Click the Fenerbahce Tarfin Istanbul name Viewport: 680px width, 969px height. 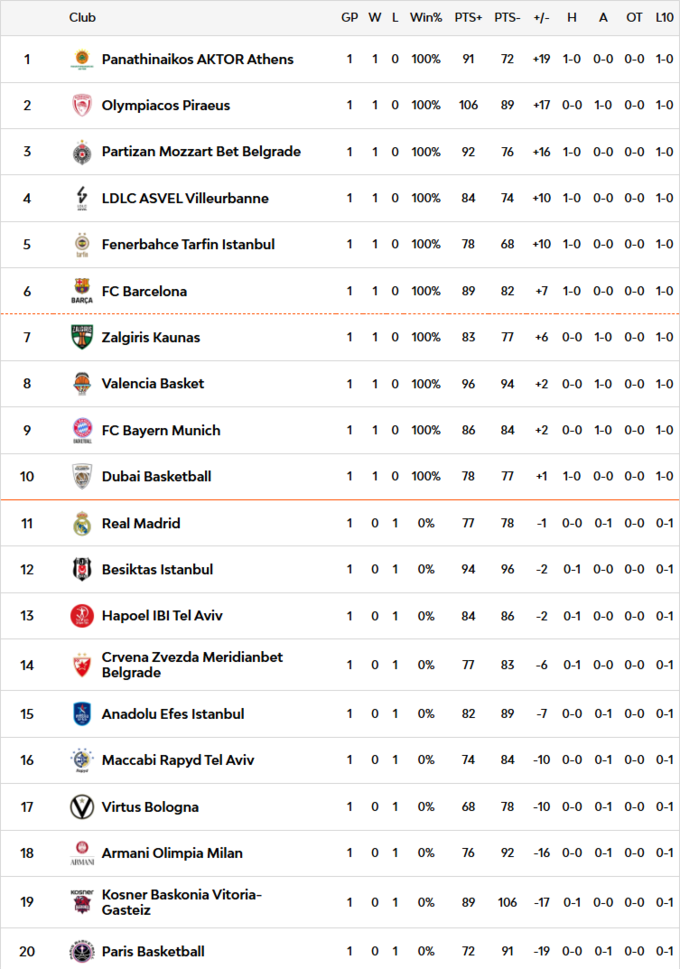pos(189,245)
